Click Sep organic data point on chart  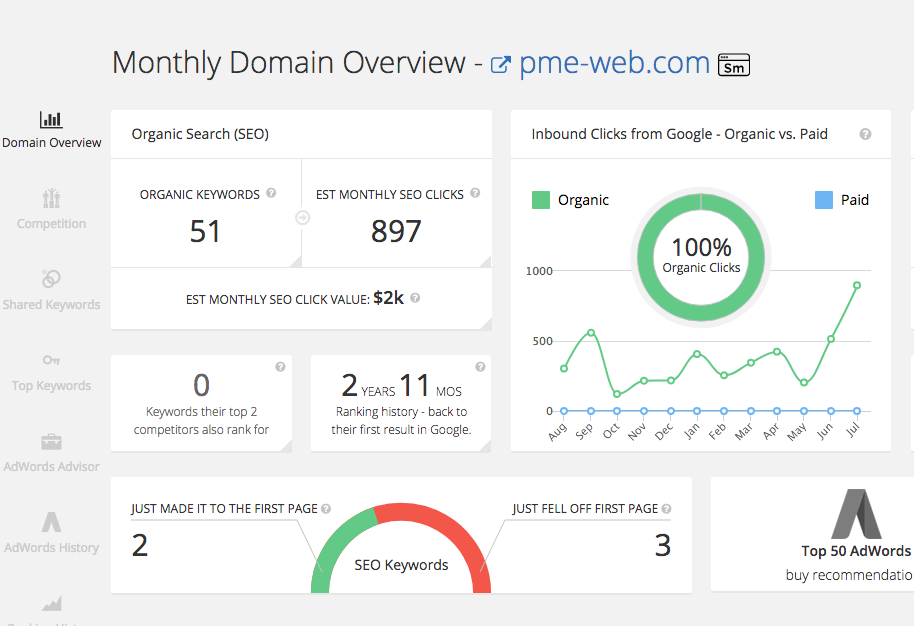pyautogui.click(x=591, y=333)
